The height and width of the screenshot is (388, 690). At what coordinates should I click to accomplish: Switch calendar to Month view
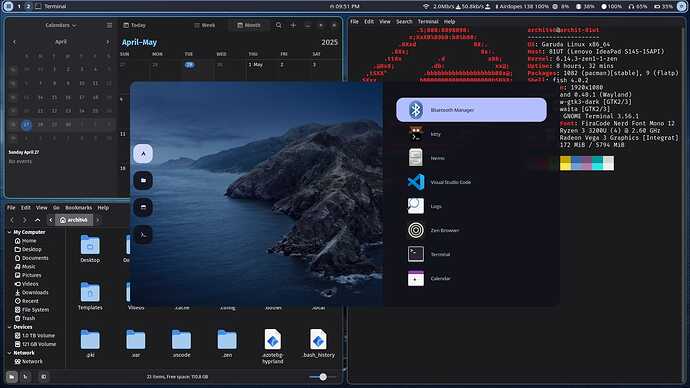(x=249, y=26)
